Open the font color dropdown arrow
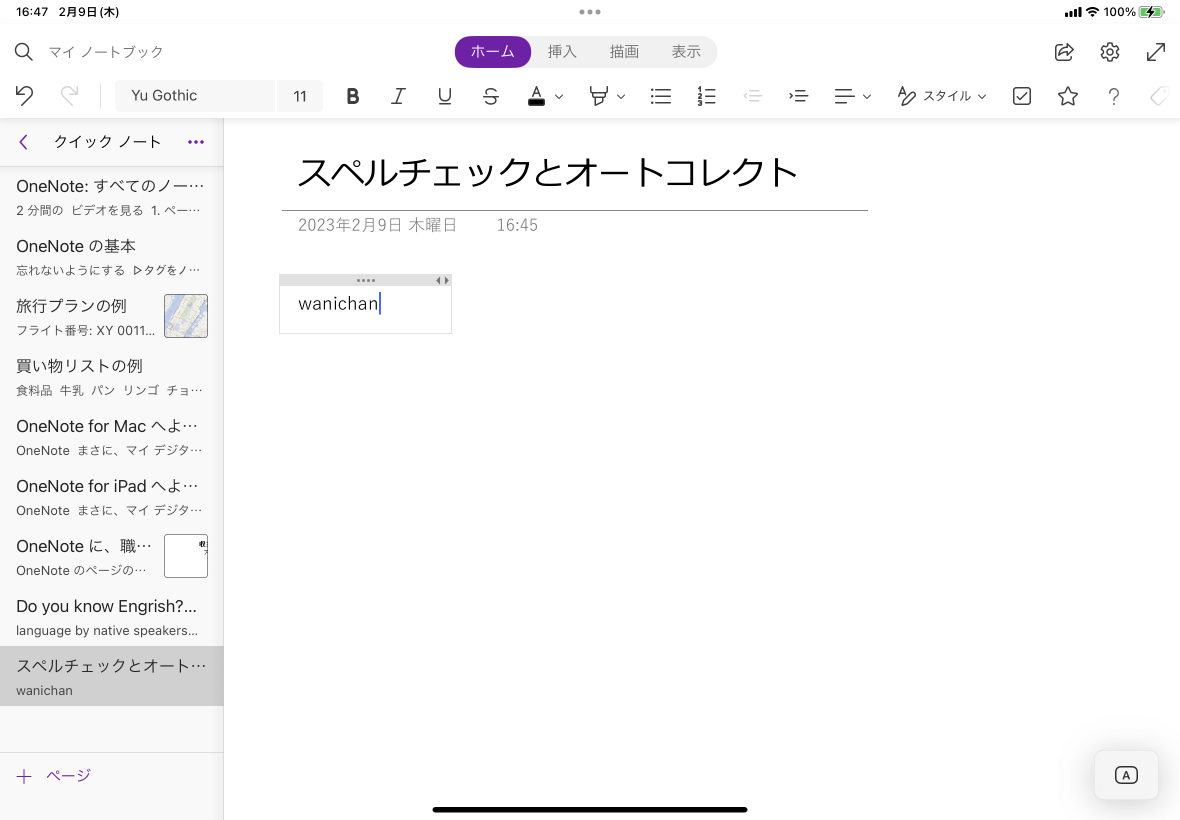This screenshot has height=820, width=1180. [x=559, y=97]
